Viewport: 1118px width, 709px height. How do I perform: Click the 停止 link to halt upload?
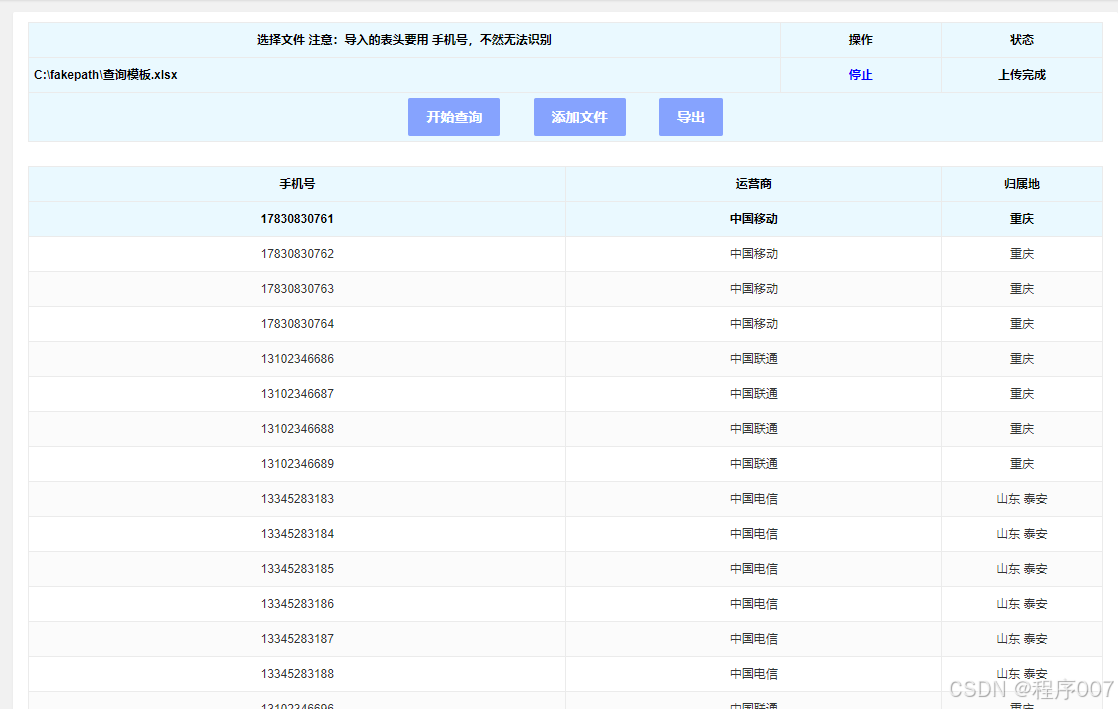click(x=860, y=74)
